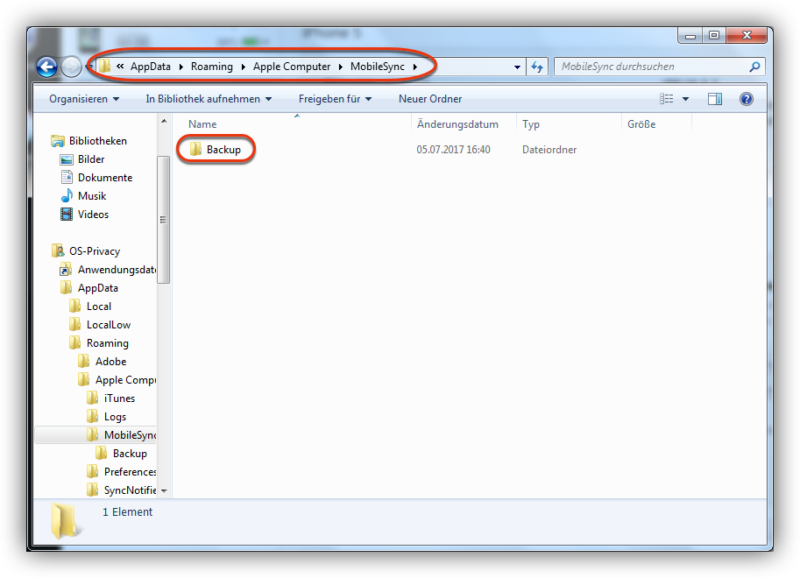
Task: Expand the arrow after Roaming in path
Action: (x=243, y=67)
